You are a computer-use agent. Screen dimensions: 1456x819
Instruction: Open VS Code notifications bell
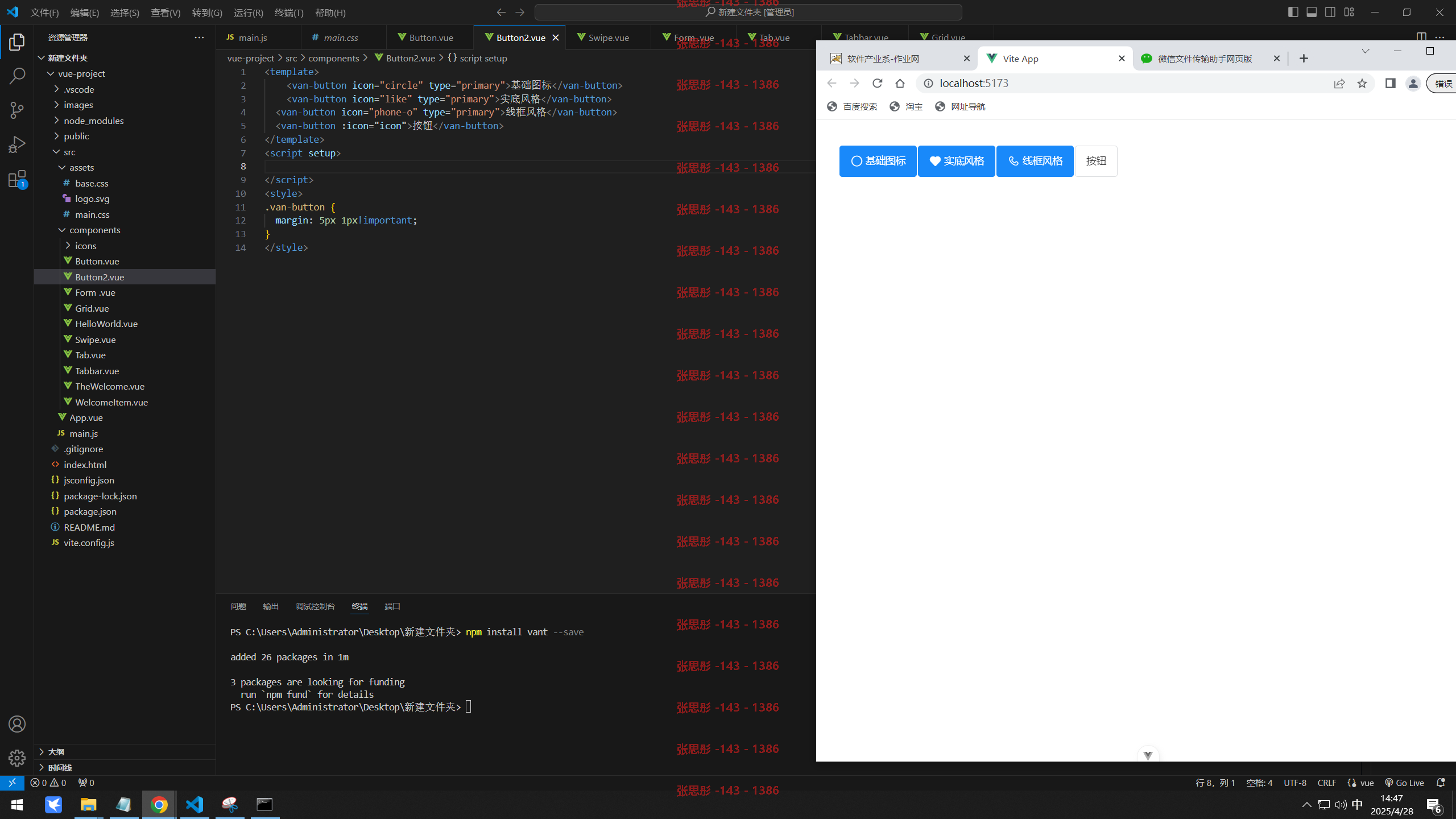(x=1441, y=783)
